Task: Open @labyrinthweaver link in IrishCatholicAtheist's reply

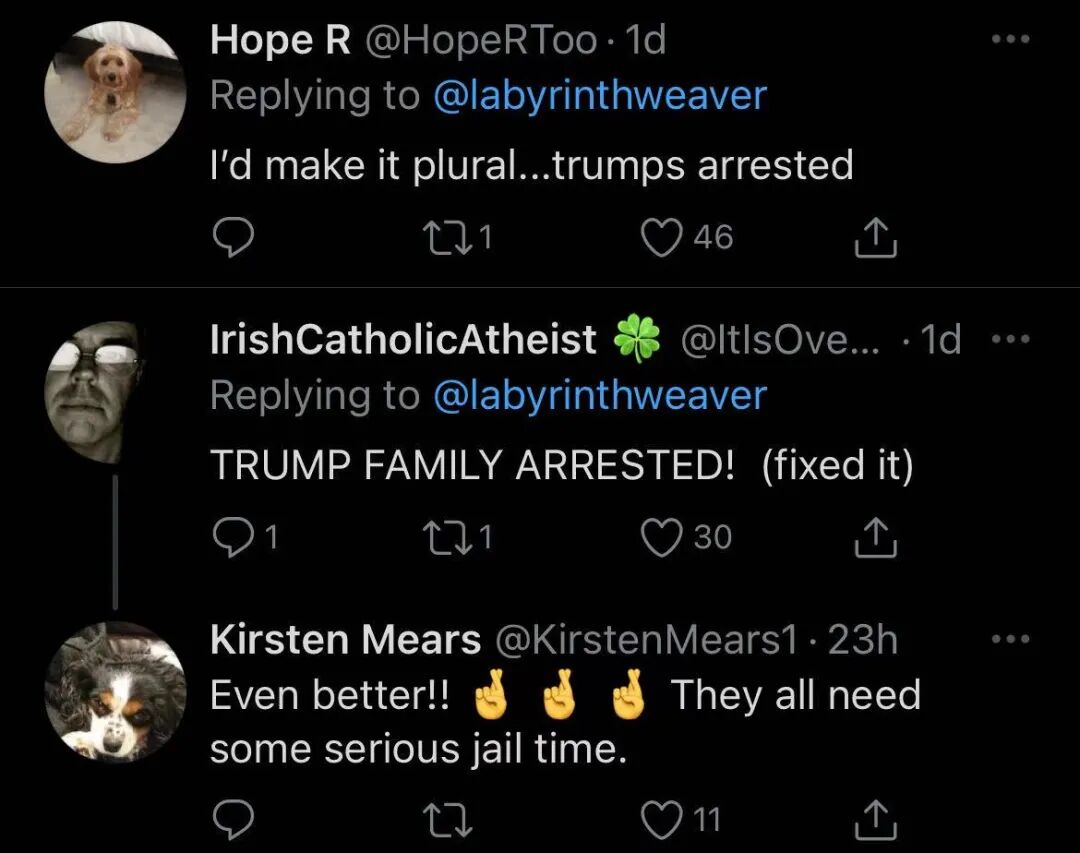Action: pos(600,396)
